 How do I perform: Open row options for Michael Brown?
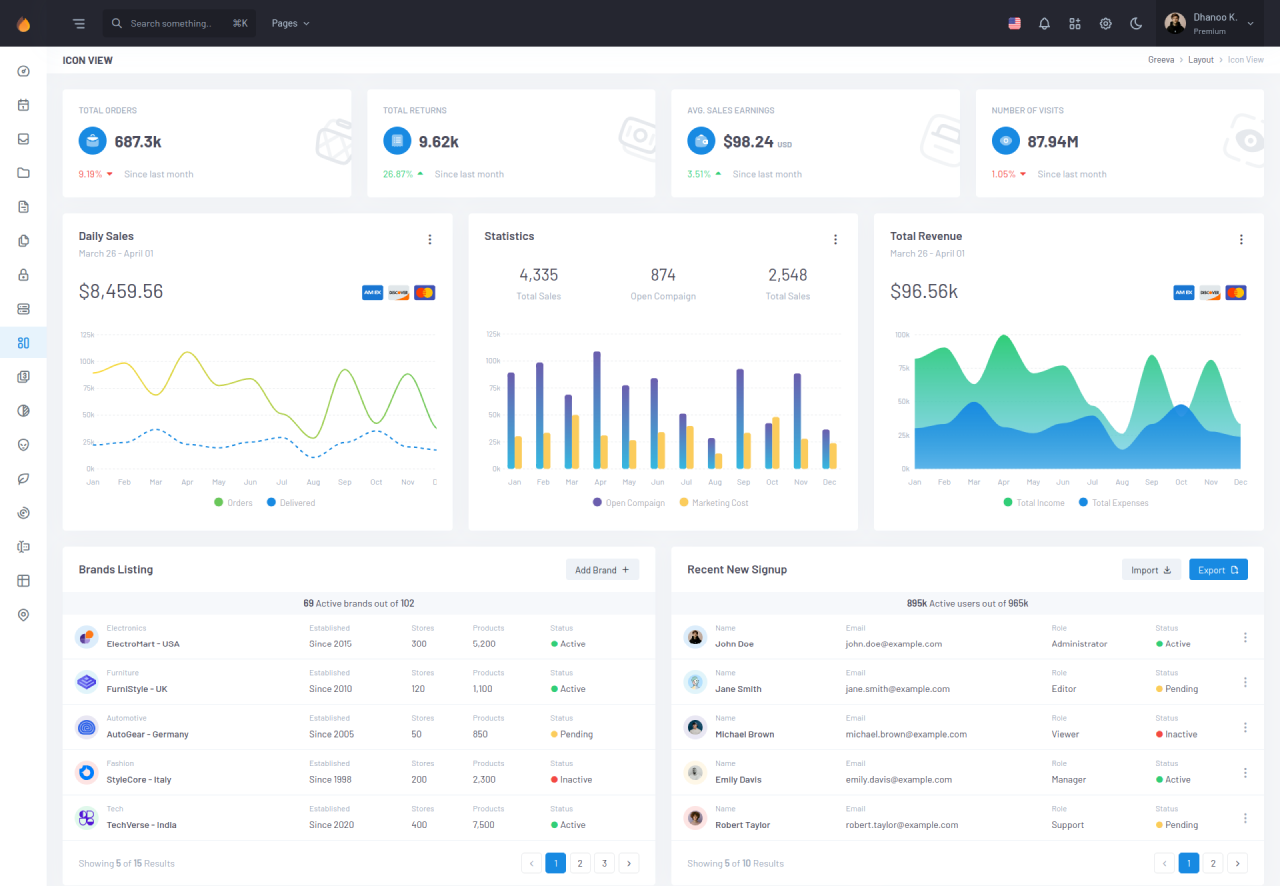point(1245,727)
